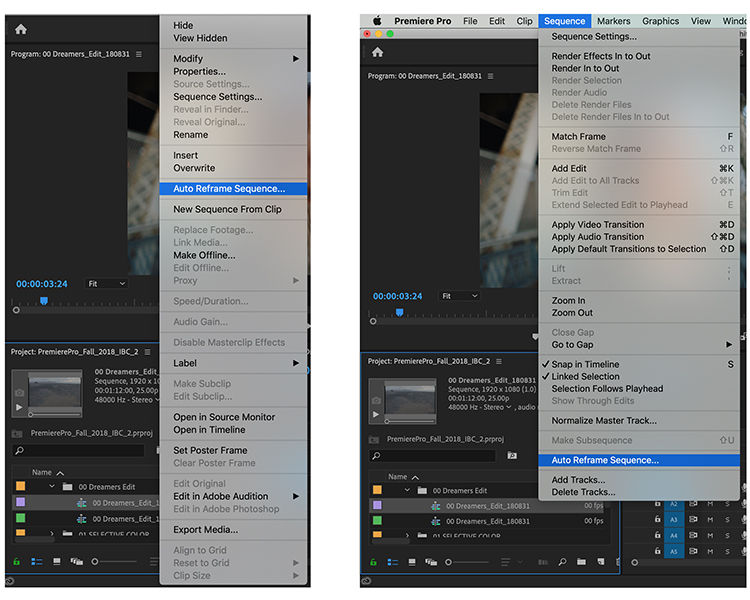750x600 pixels.
Task: Open the Label submenu in the context menu
Action: coord(233,363)
